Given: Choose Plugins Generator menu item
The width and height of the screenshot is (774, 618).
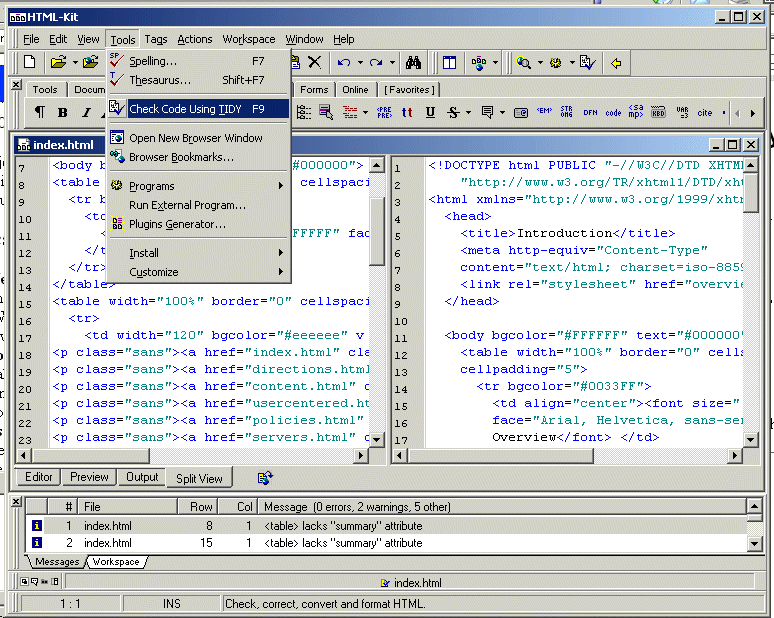Looking at the screenshot, I should point(199,224).
